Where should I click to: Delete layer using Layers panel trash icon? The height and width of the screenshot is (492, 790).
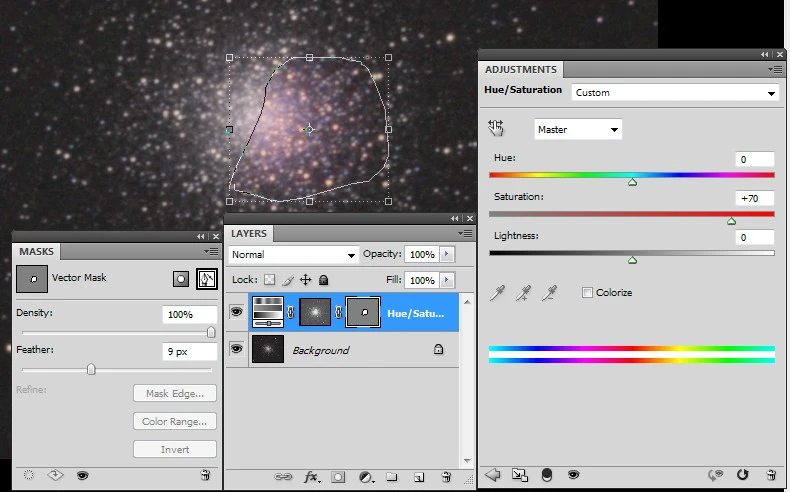pos(446,477)
